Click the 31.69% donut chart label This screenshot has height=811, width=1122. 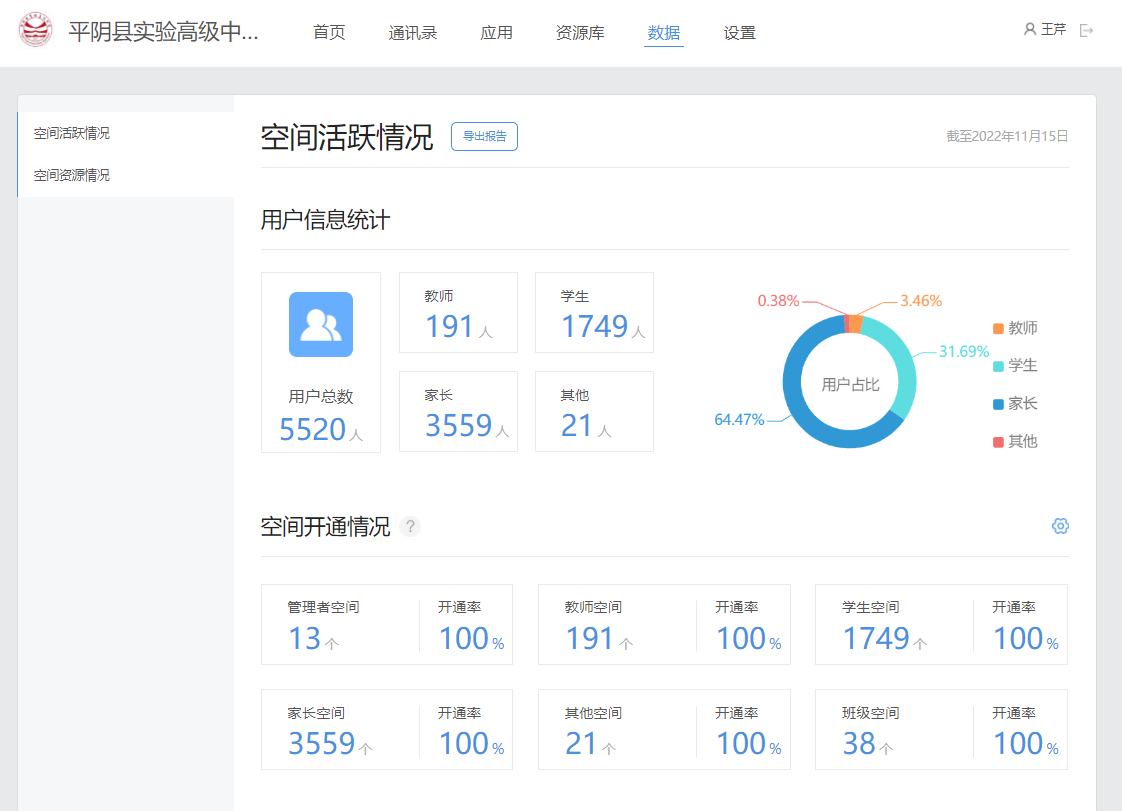(964, 351)
